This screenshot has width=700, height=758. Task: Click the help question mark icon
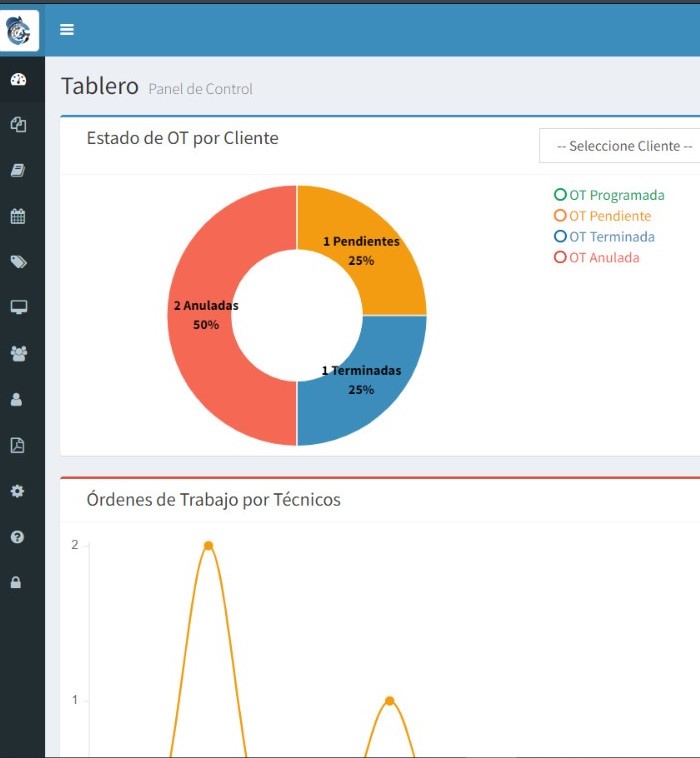pos(17,537)
